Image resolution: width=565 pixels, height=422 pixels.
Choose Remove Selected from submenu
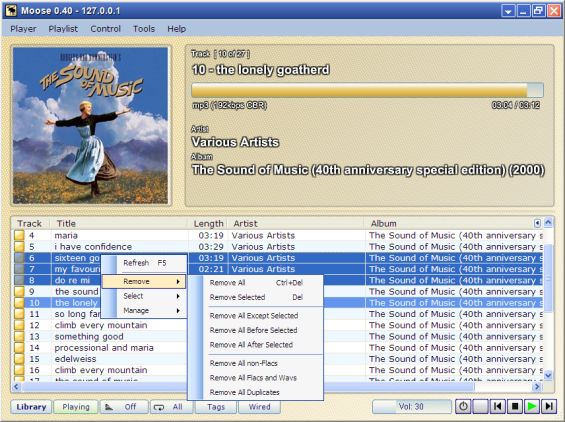point(256,297)
